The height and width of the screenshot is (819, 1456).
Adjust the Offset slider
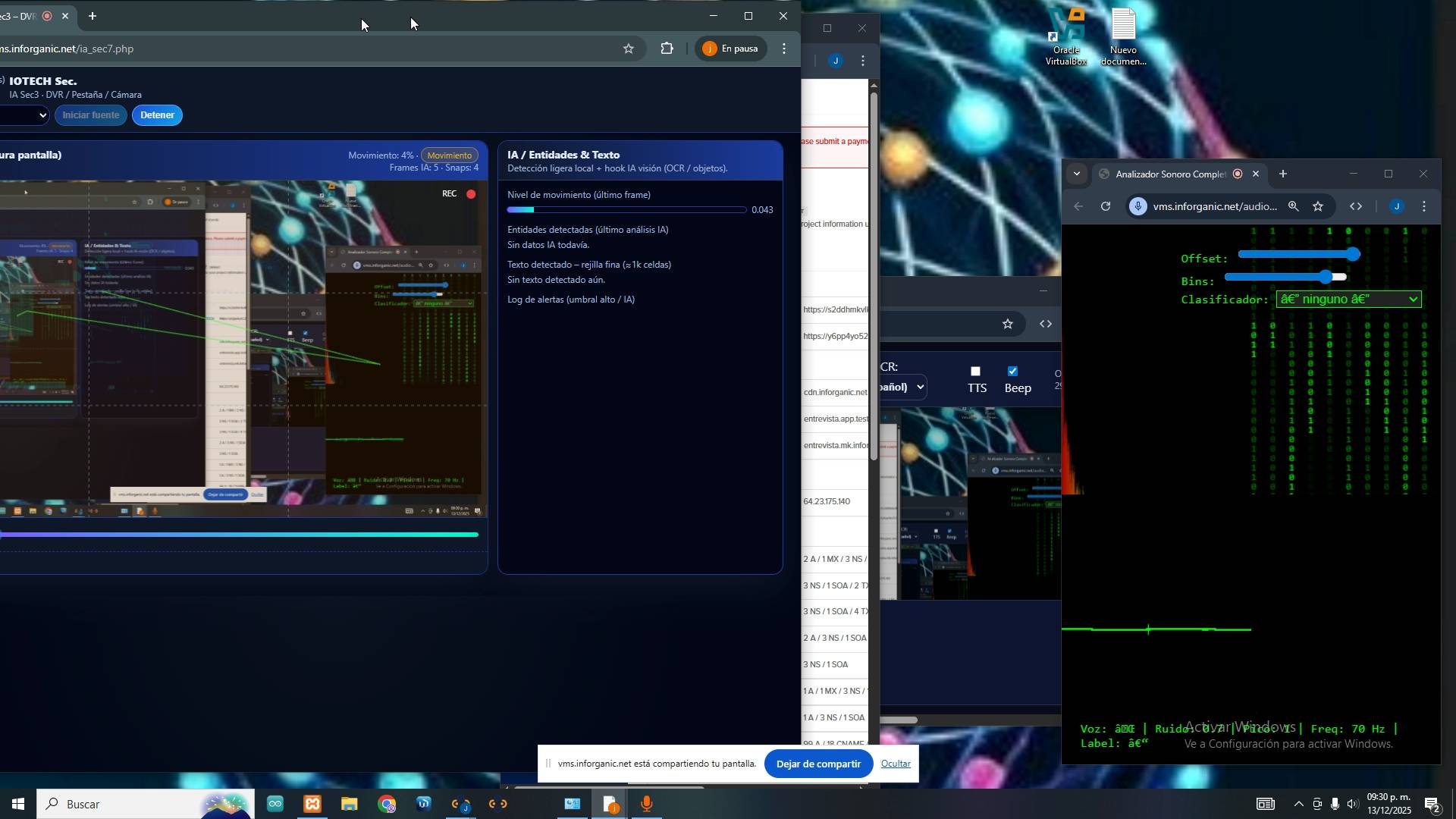click(1298, 255)
